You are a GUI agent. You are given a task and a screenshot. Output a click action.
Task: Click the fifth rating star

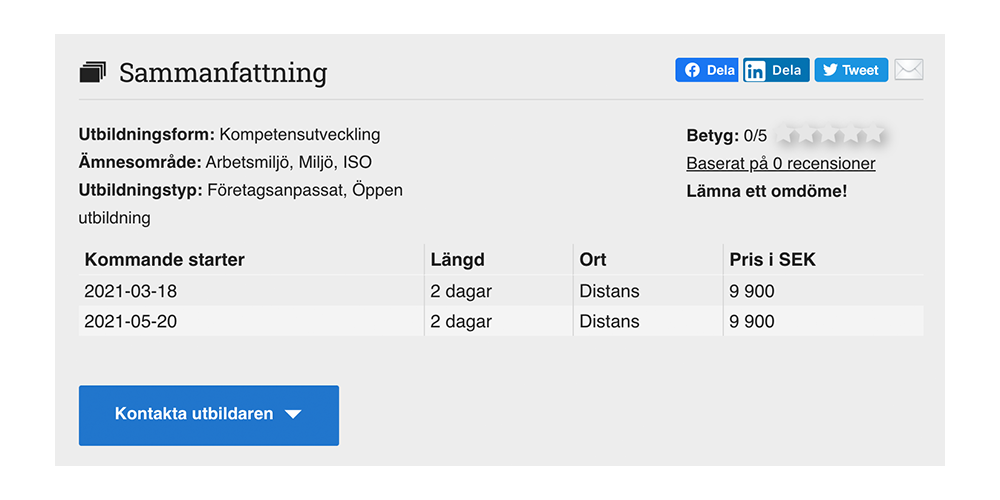[875, 135]
